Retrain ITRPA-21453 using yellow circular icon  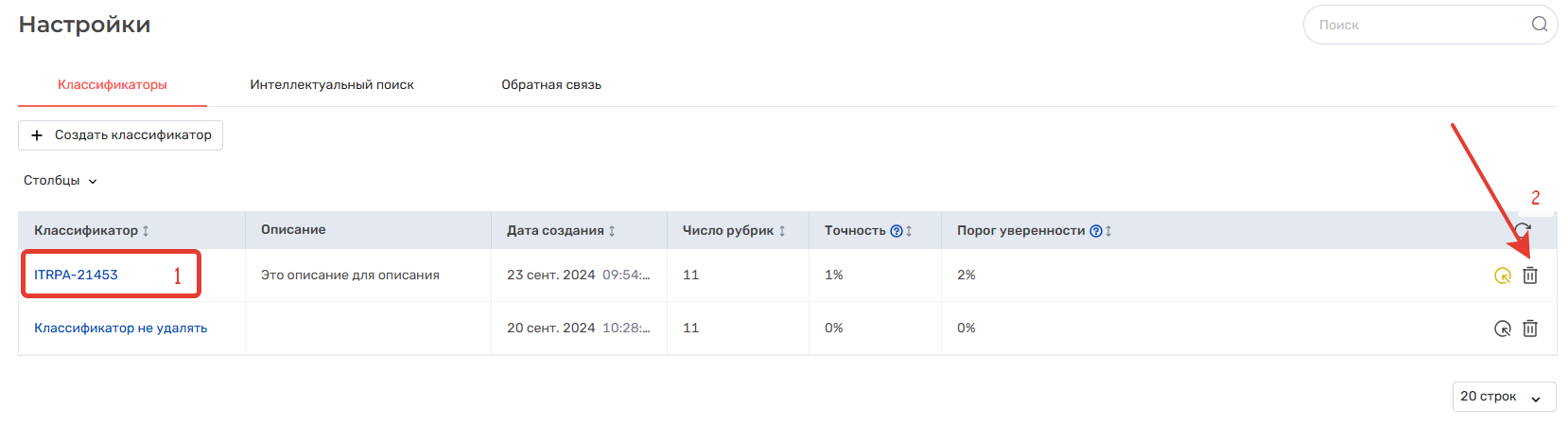1503,276
